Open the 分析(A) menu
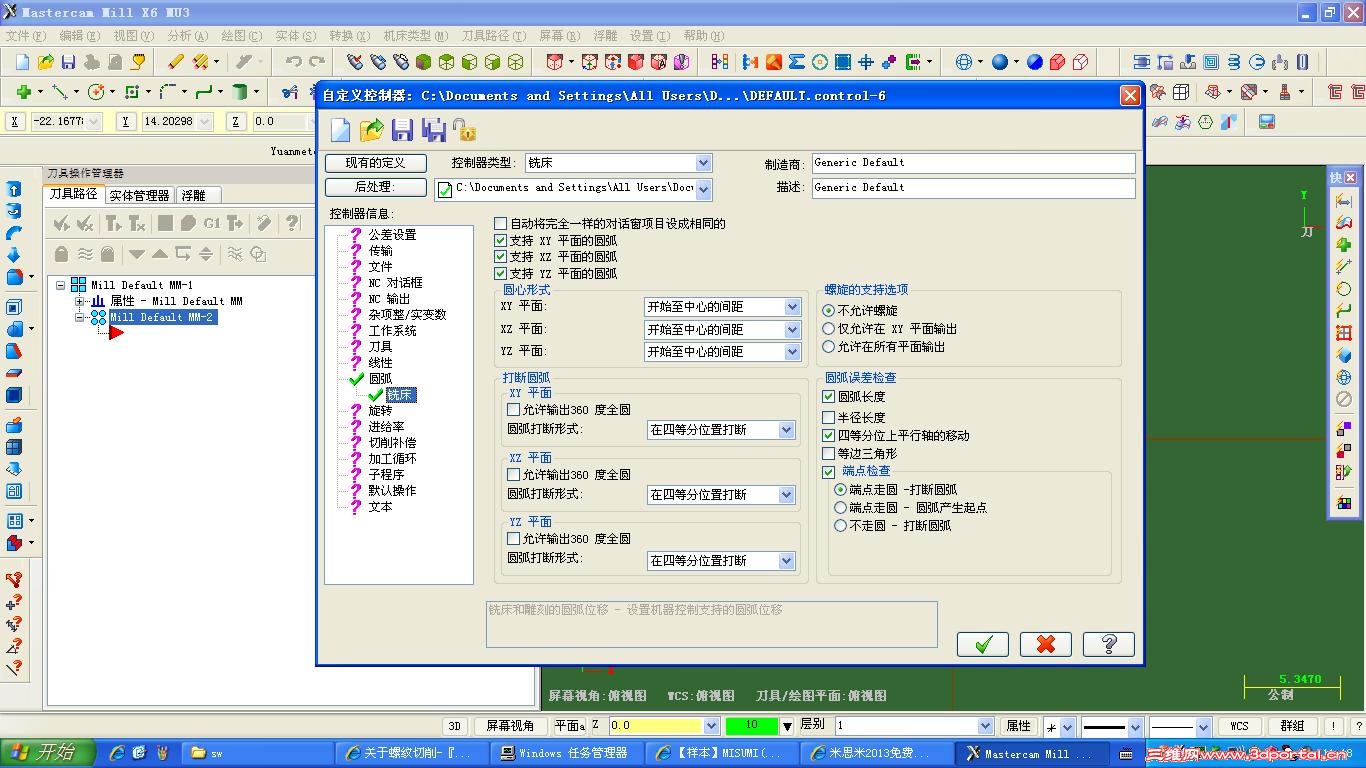 (x=188, y=36)
